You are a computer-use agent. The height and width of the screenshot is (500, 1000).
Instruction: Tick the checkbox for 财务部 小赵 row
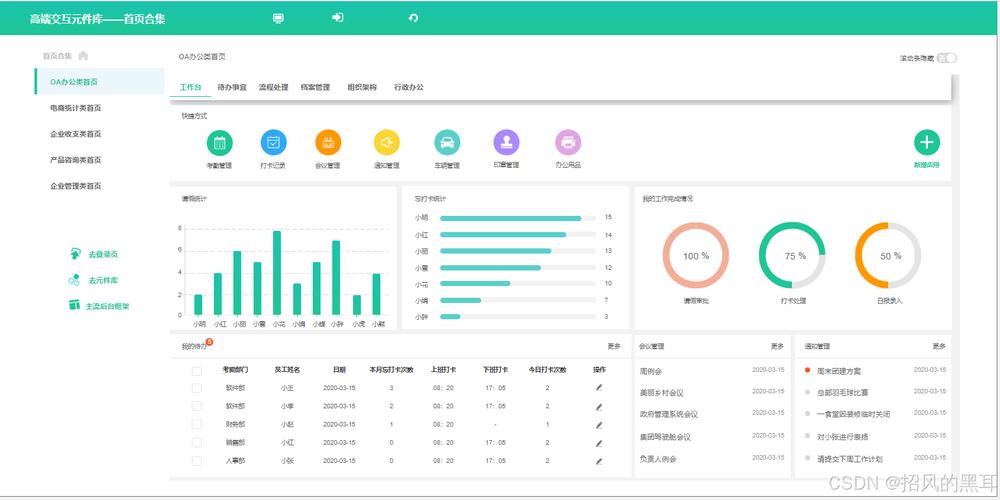pos(197,424)
